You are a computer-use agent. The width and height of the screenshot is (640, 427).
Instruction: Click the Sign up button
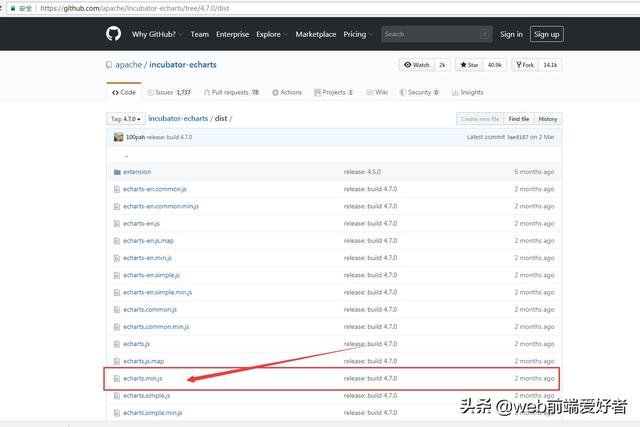(547, 34)
